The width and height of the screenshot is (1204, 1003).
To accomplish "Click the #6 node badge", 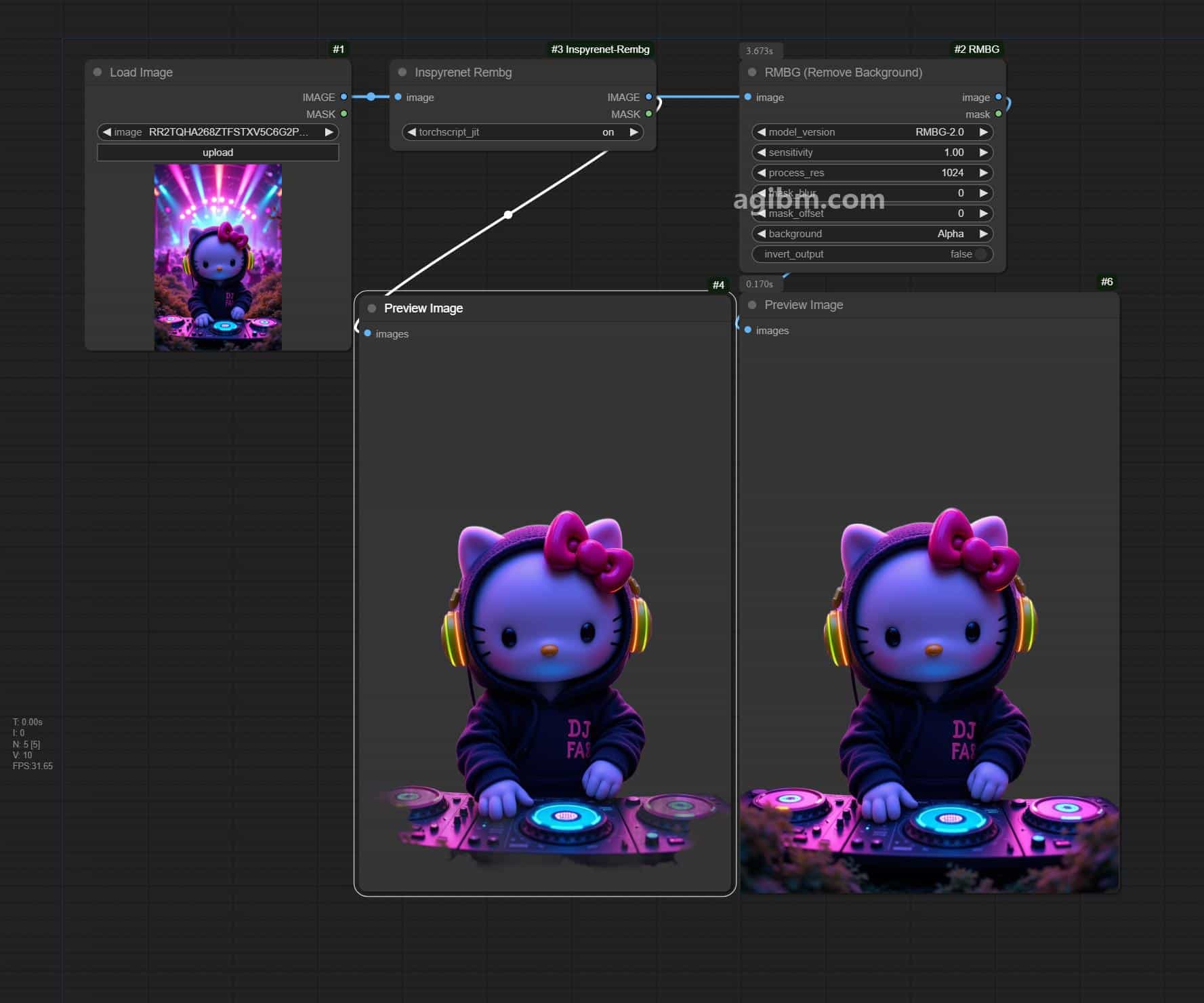I will click(1106, 281).
